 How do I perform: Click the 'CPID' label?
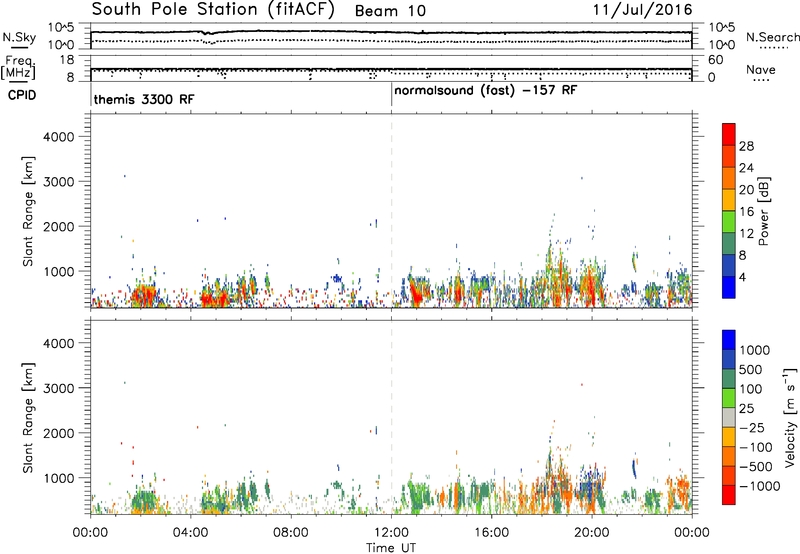coord(22,95)
